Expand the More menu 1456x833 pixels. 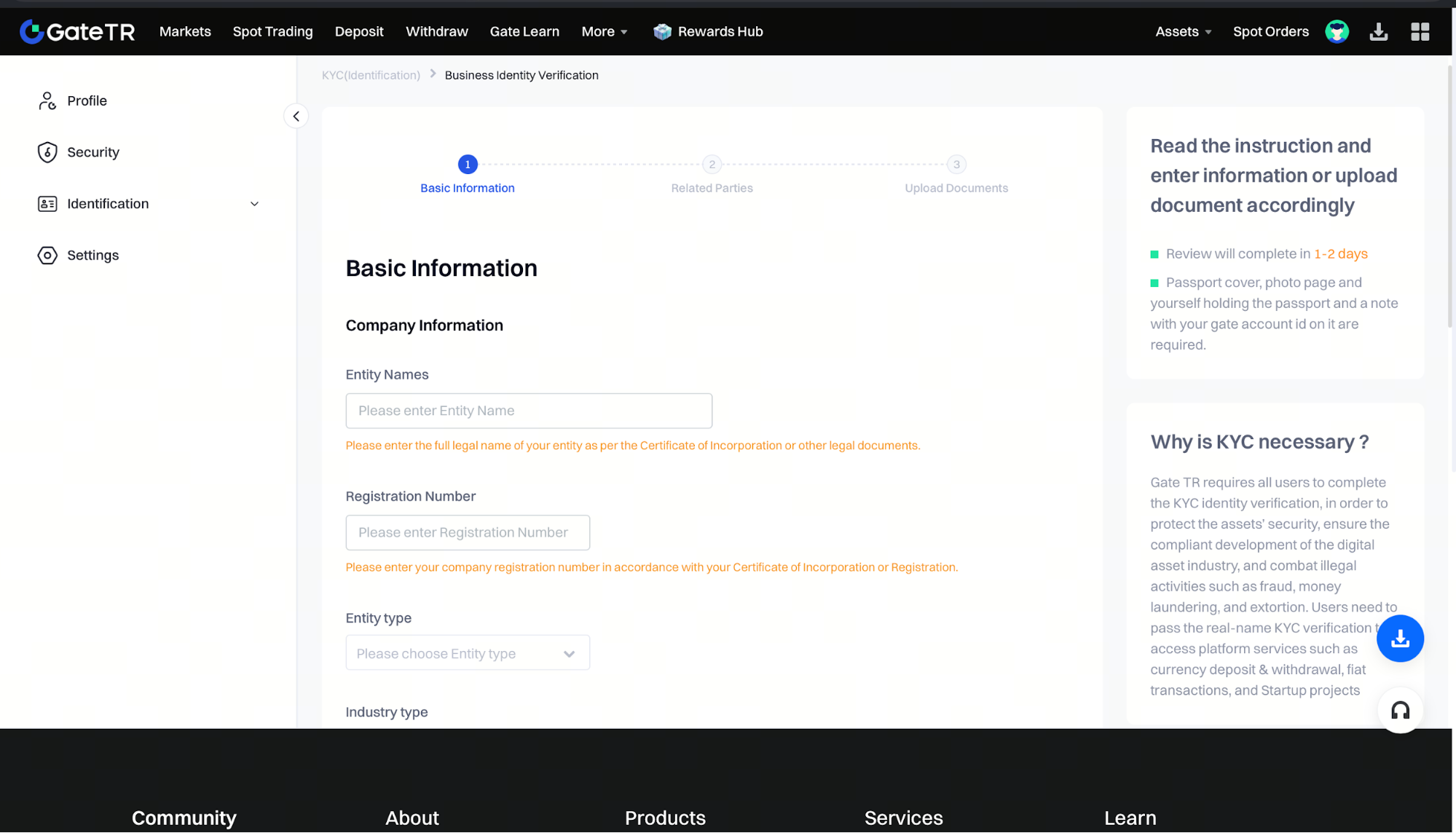point(604,31)
